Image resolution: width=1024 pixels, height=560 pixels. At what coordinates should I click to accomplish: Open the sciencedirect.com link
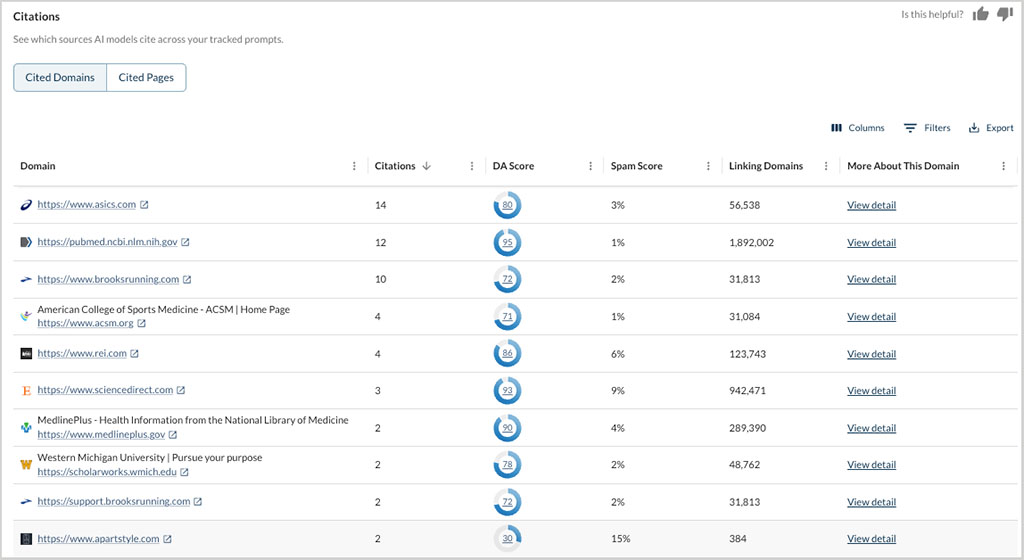tap(105, 390)
